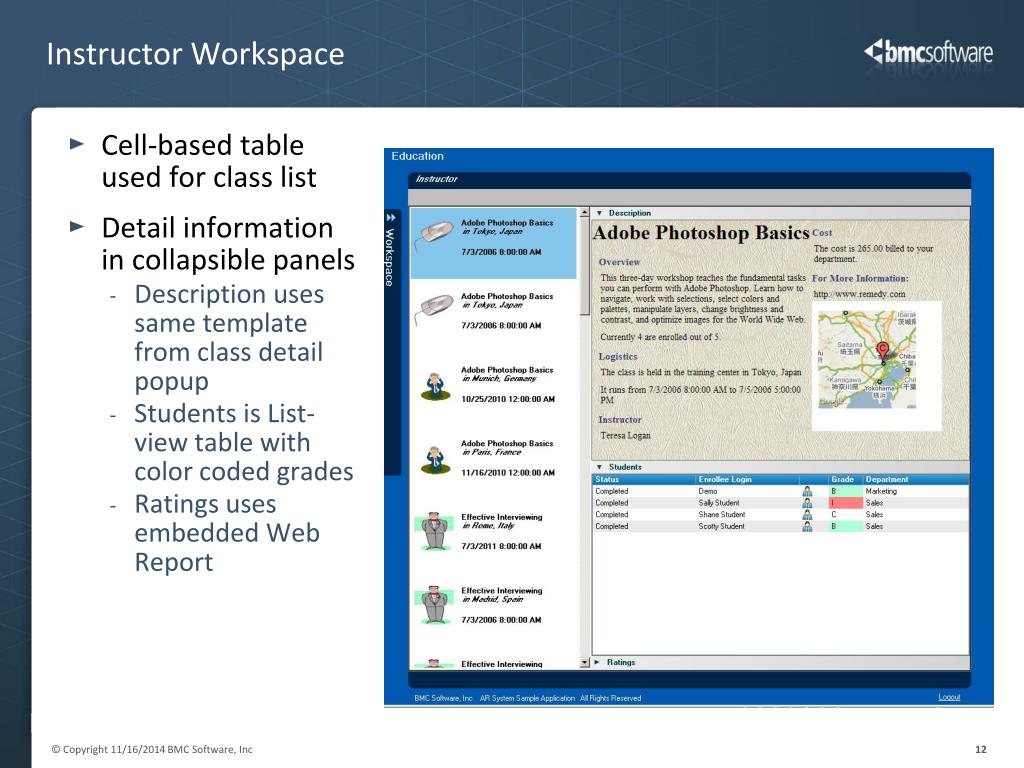Collapse the Students panel

tap(600, 467)
